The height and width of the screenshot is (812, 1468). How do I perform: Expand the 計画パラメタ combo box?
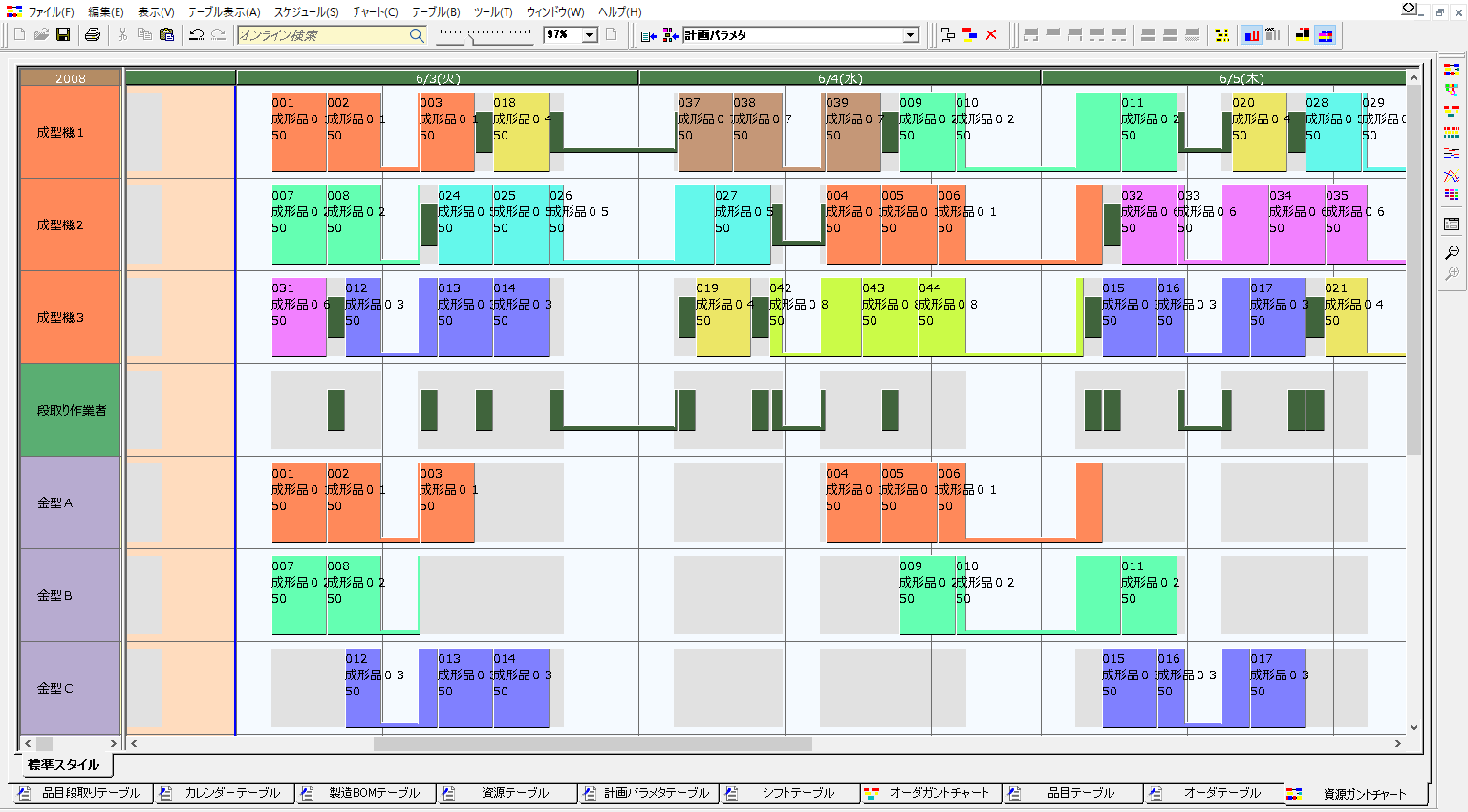[910, 35]
